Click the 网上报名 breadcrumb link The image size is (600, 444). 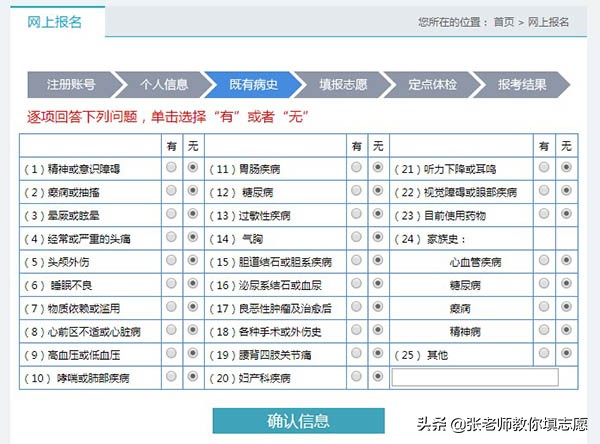(x=548, y=22)
